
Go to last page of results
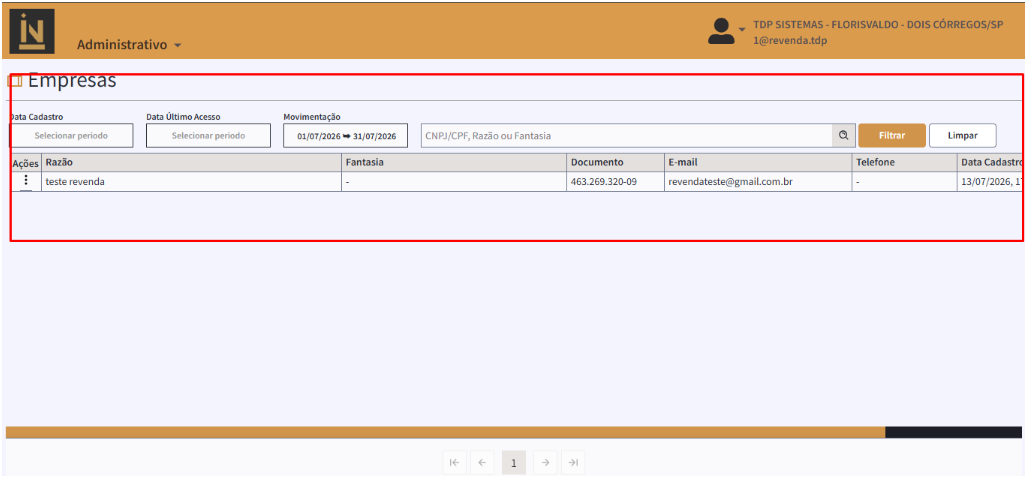point(573,462)
